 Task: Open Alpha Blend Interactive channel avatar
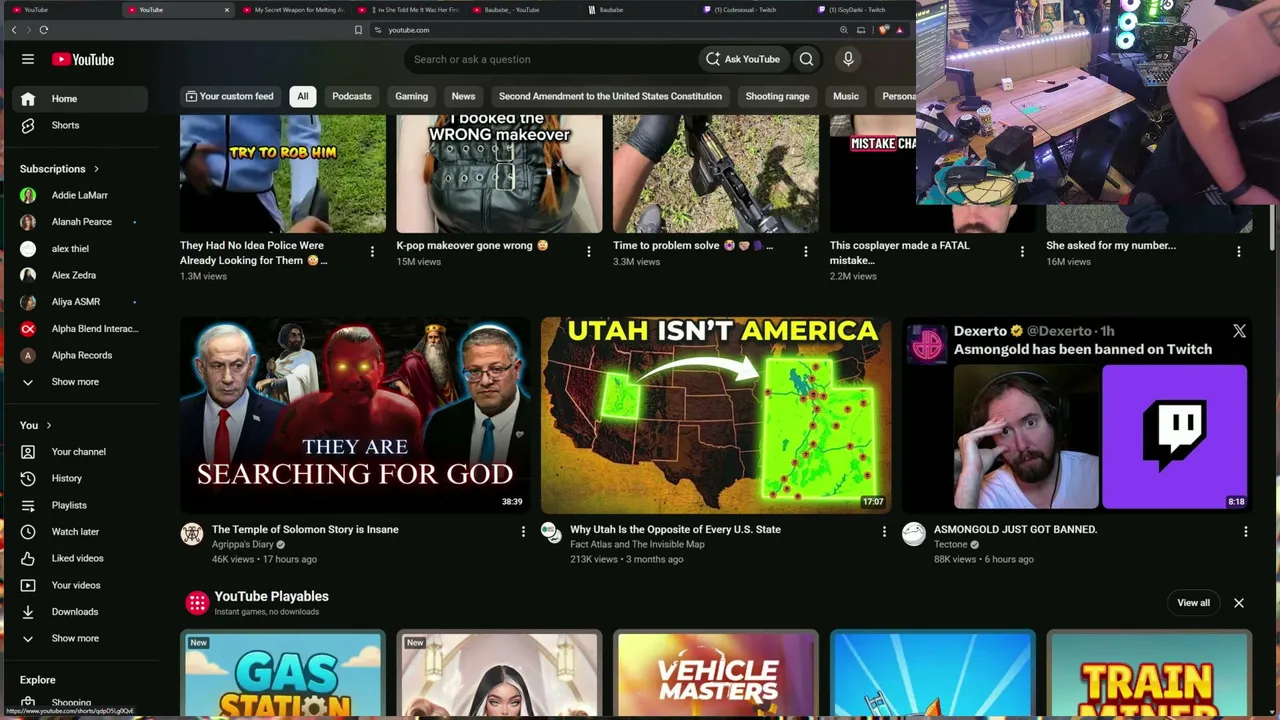(28, 329)
